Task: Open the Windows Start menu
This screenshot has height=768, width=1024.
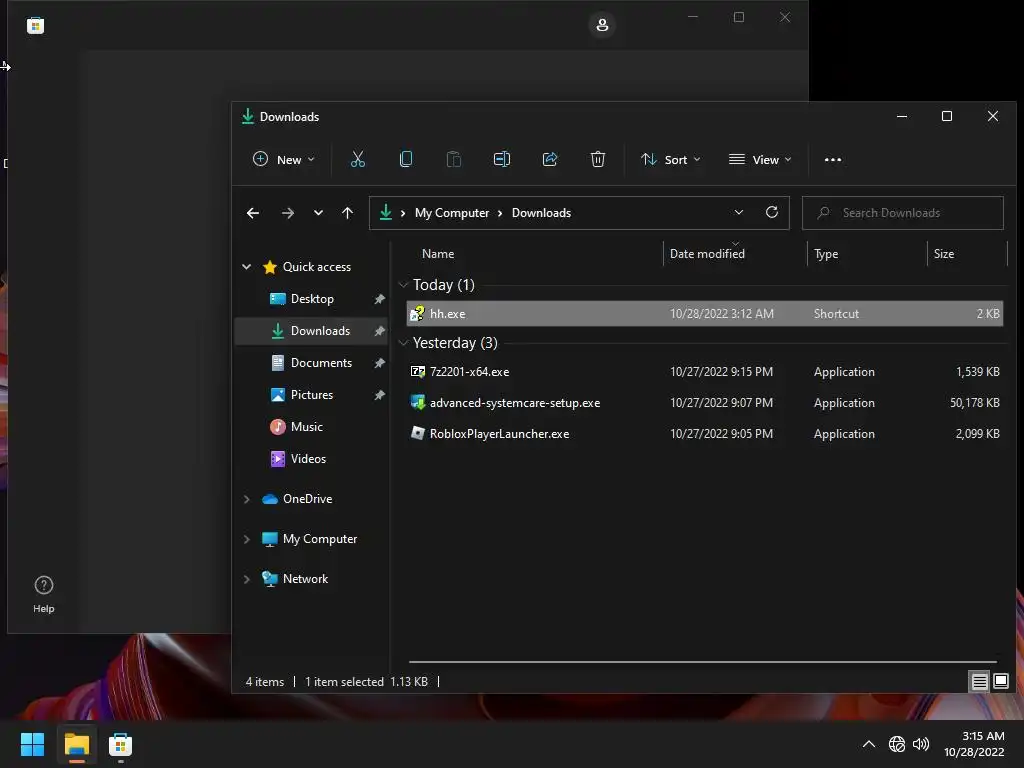Action: coord(32,744)
